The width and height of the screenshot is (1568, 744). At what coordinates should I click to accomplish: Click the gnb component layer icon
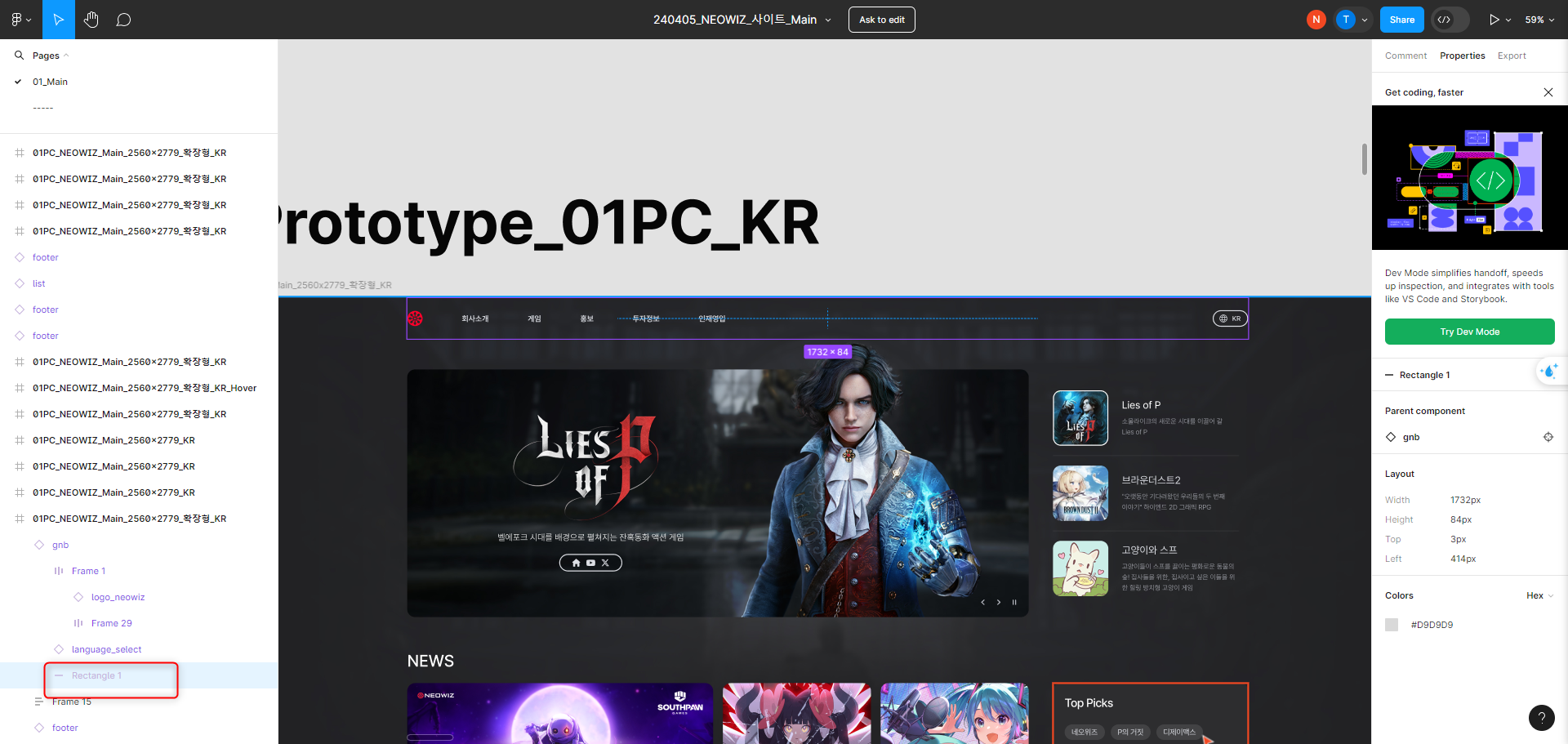(x=39, y=545)
